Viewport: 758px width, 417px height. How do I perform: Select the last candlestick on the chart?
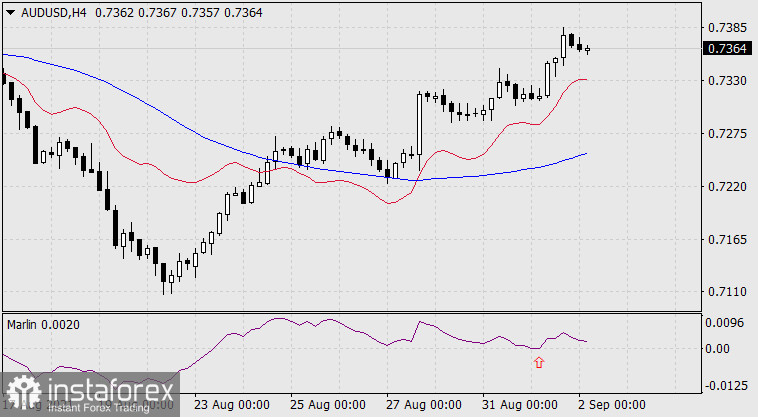tap(587, 48)
